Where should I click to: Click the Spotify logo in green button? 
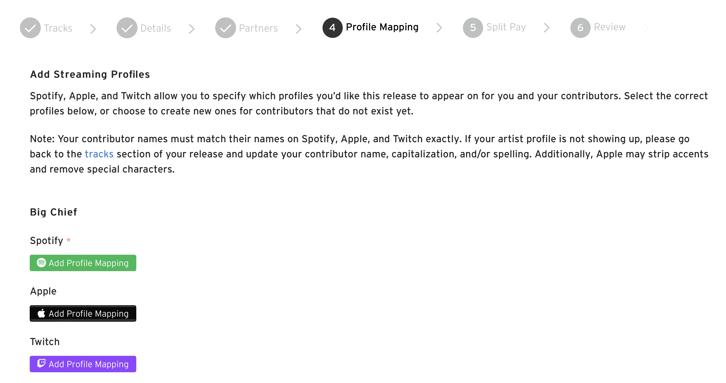41,263
